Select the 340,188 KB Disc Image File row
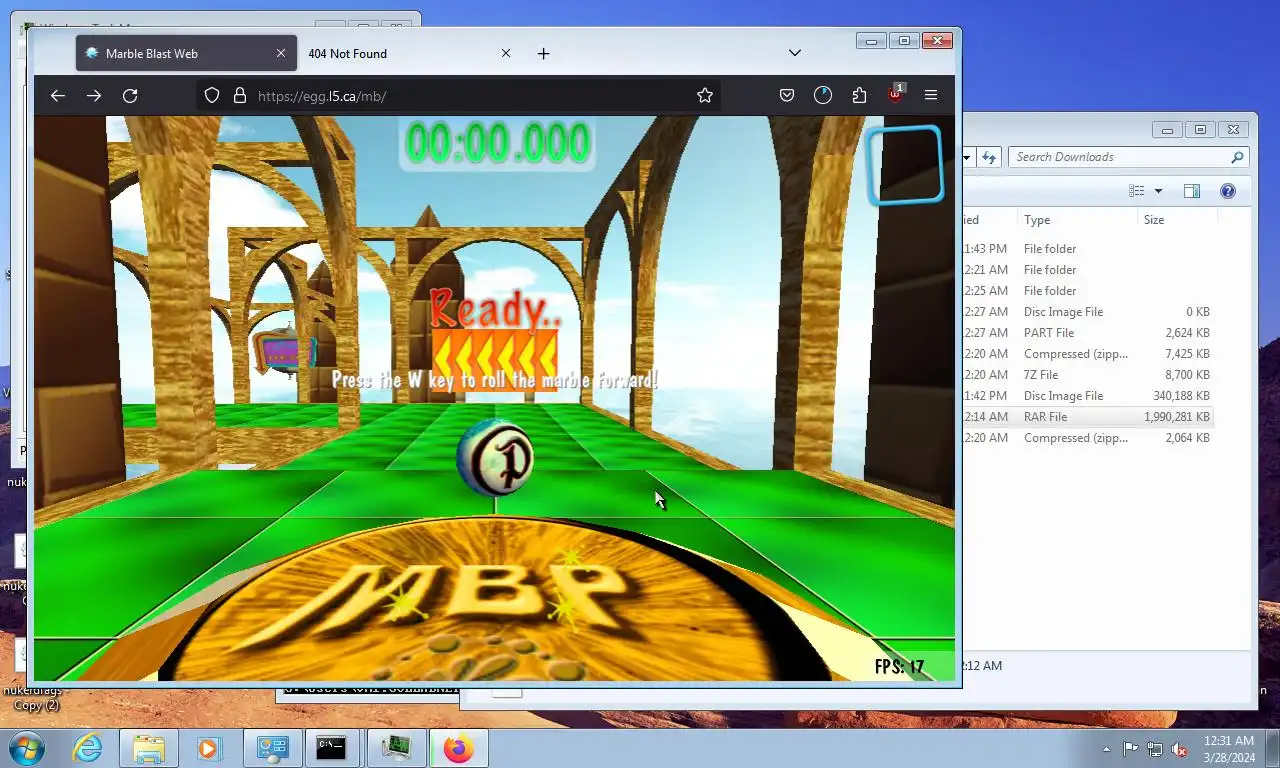Viewport: 1280px width, 768px height. (x=1088, y=396)
